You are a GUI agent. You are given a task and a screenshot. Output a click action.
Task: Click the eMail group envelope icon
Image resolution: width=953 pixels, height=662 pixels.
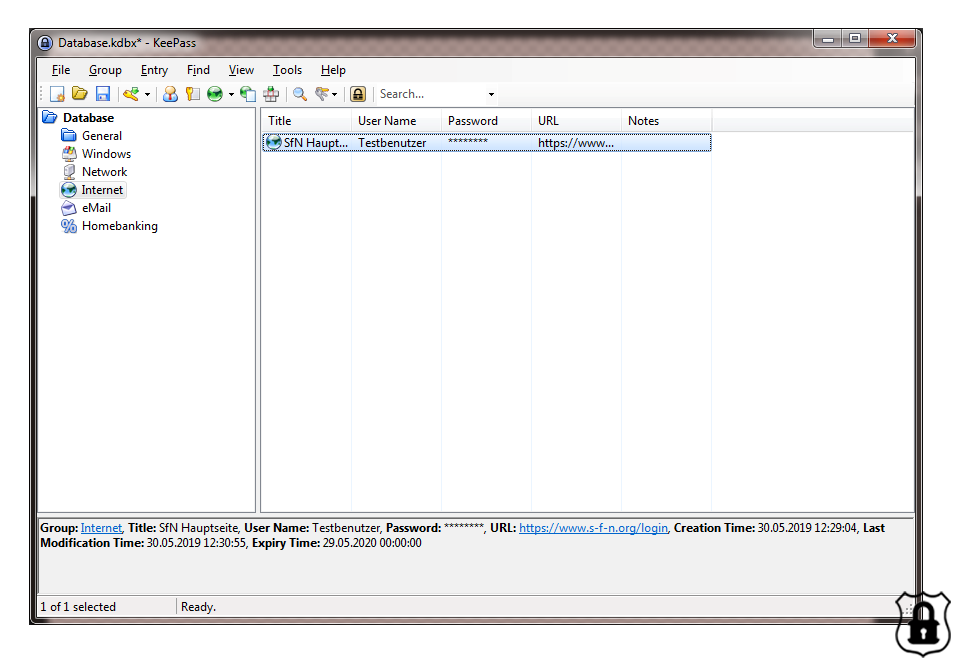[x=69, y=208]
